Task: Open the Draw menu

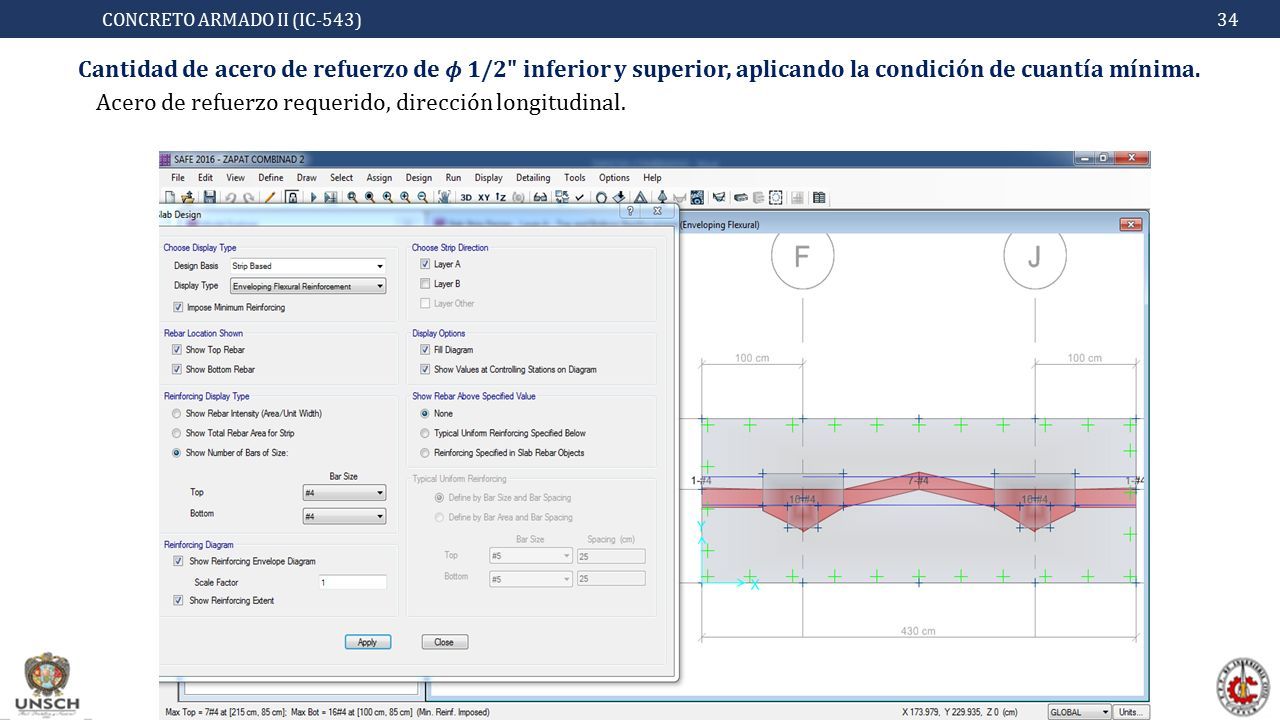Action: (x=306, y=178)
